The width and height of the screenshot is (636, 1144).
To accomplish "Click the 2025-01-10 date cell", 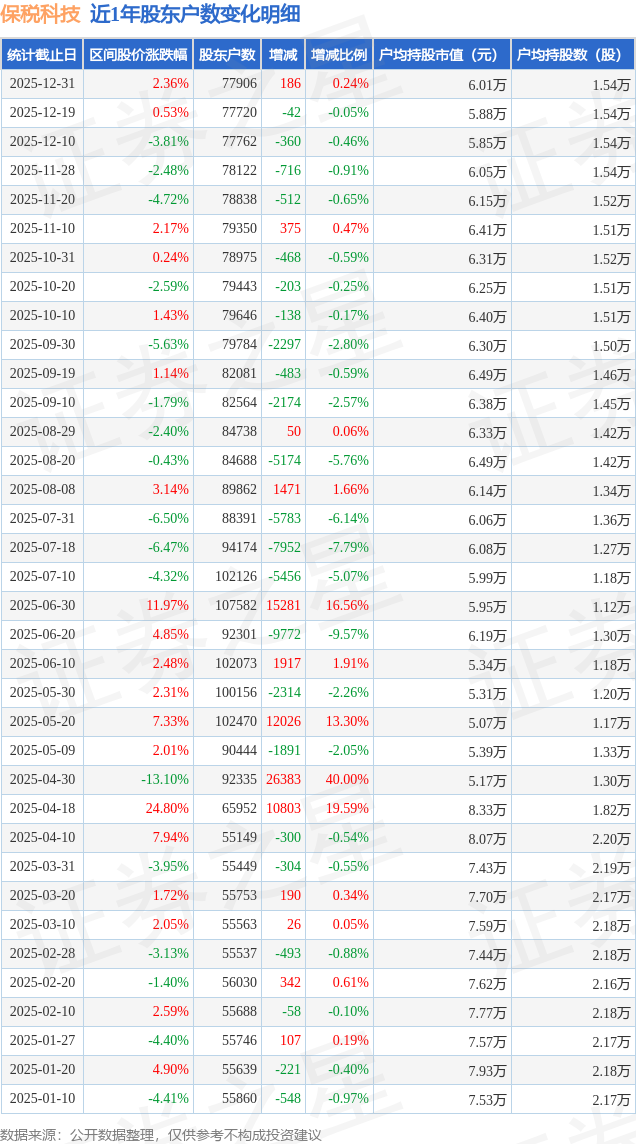I will tap(42, 1099).
